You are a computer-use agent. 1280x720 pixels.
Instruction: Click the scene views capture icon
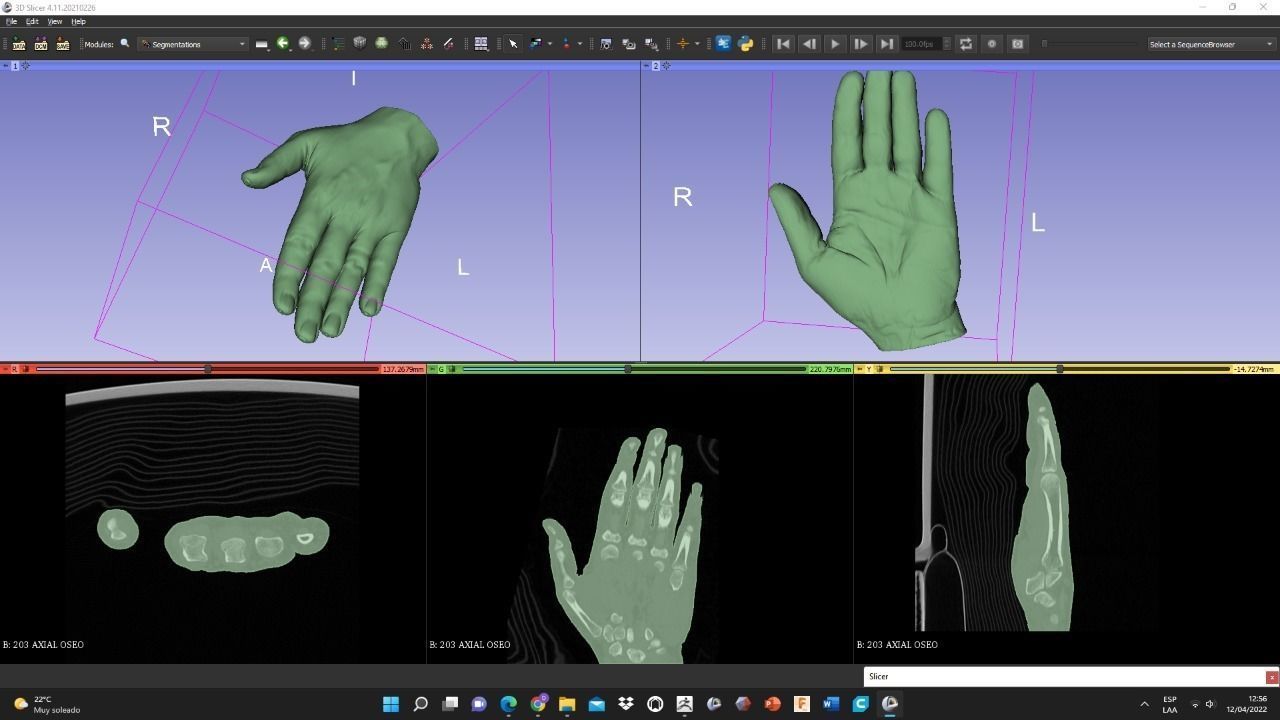(629, 44)
